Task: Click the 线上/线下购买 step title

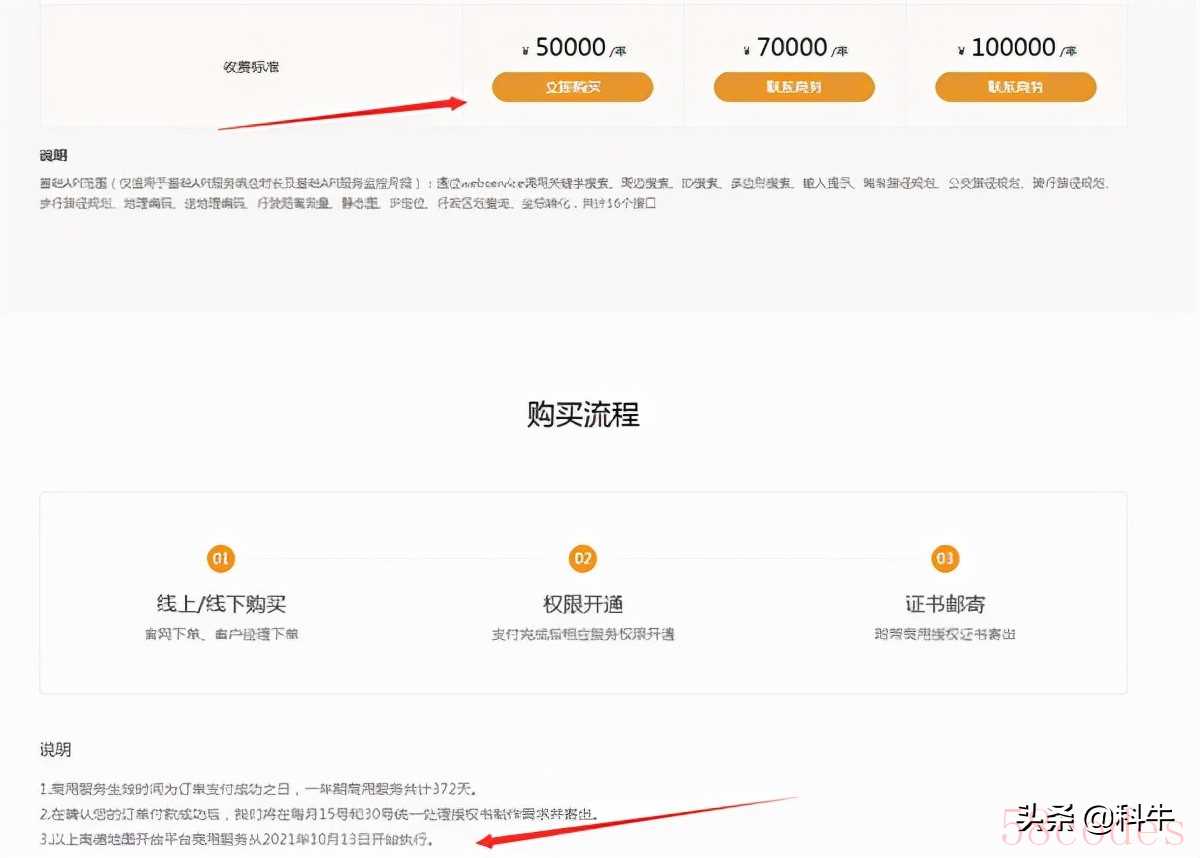Action: [x=221, y=604]
